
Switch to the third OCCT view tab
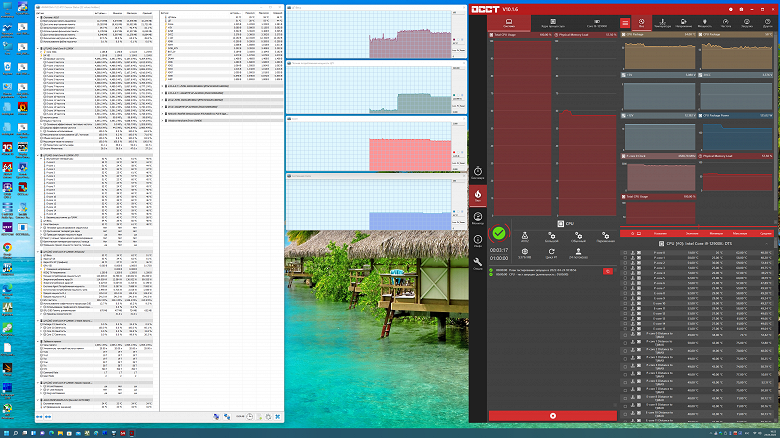[x=596, y=23]
